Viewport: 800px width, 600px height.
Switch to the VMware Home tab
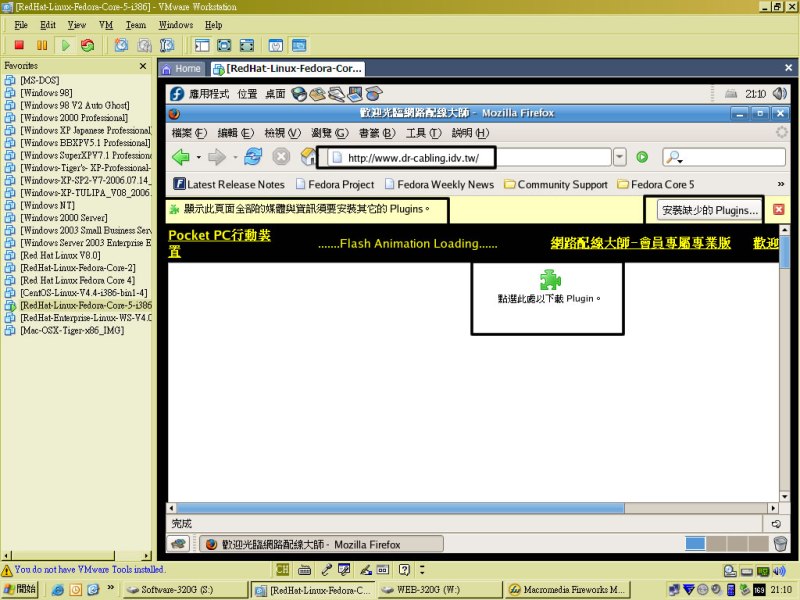click(x=182, y=68)
